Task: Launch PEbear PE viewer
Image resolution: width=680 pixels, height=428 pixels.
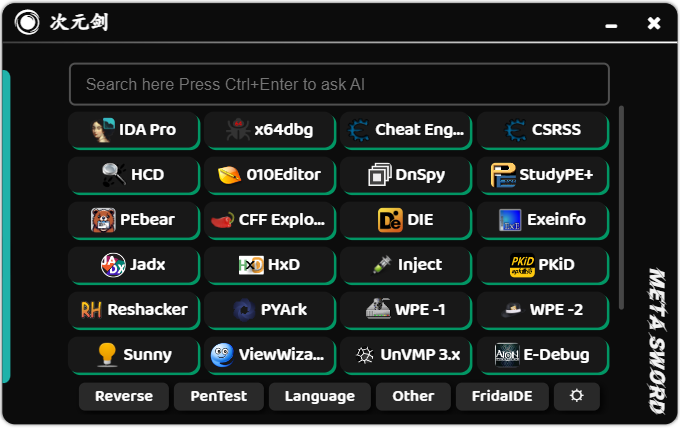Action: coord(134,220)
